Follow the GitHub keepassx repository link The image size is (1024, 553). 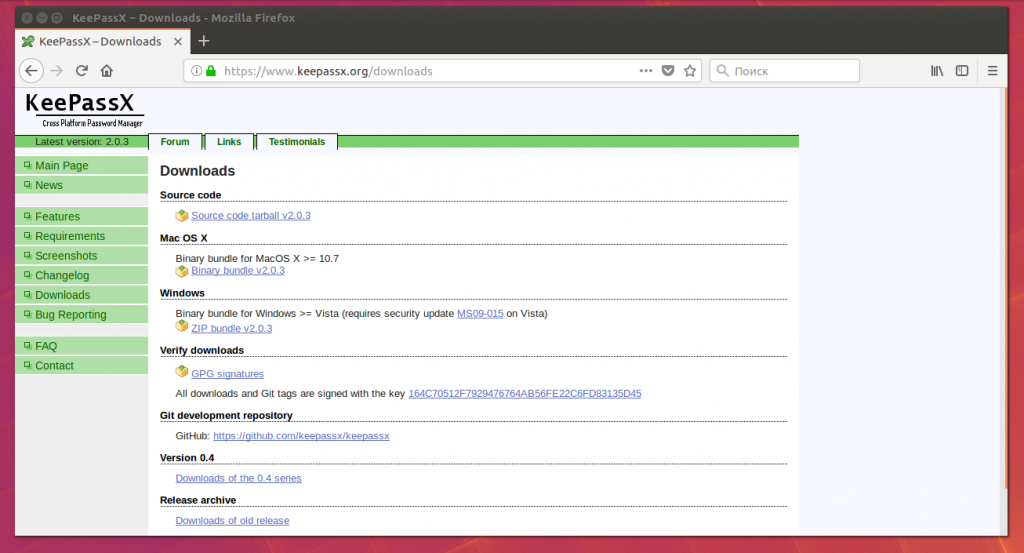tap(301, 436)
